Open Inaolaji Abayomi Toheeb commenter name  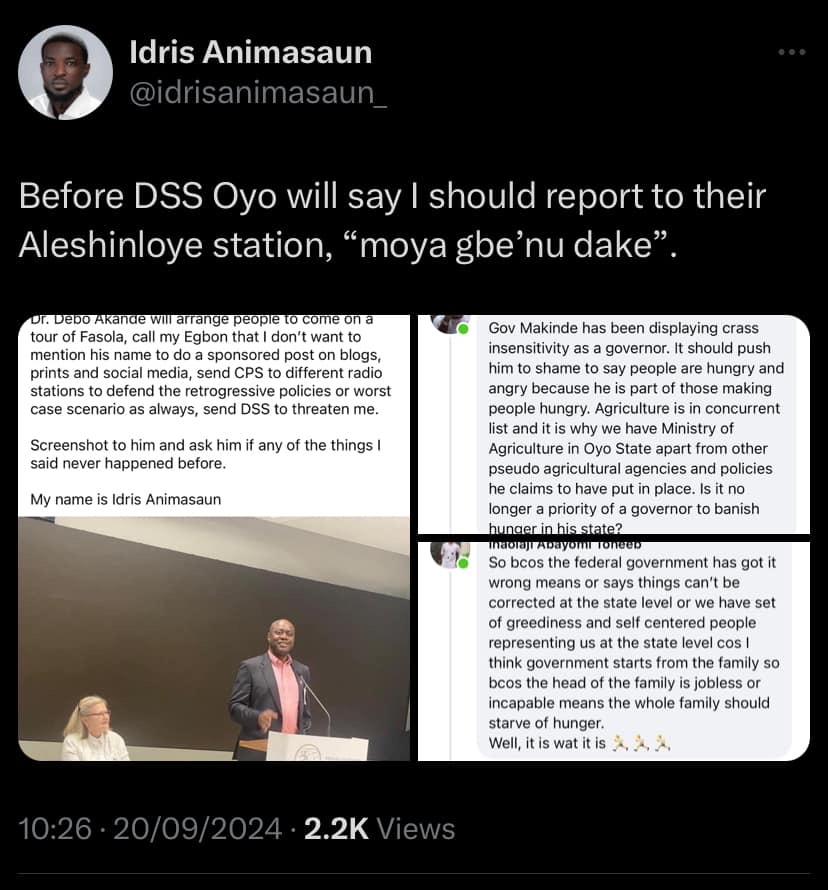pos(565,545)
